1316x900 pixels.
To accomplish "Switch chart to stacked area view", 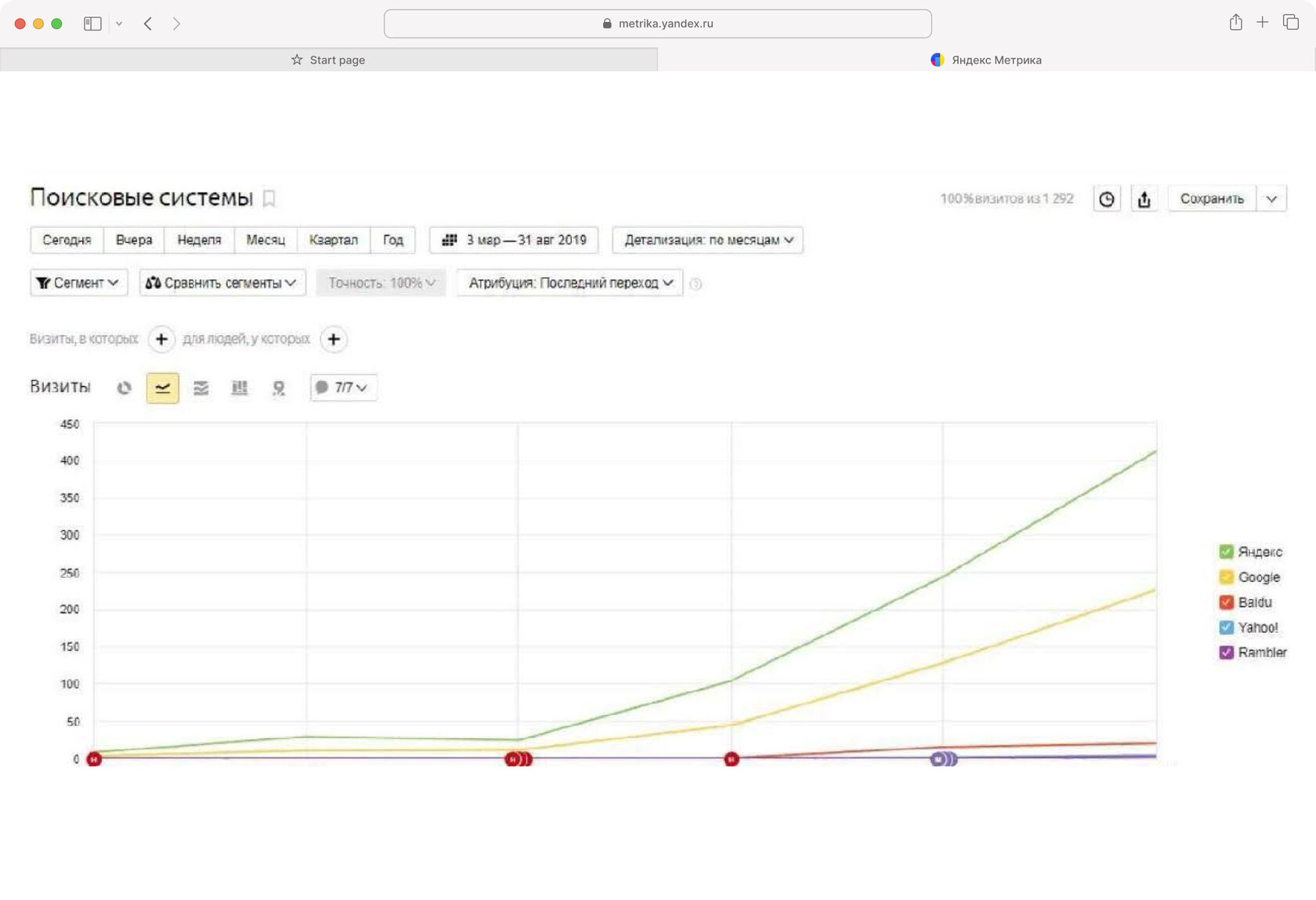I will tap(201, 388).
